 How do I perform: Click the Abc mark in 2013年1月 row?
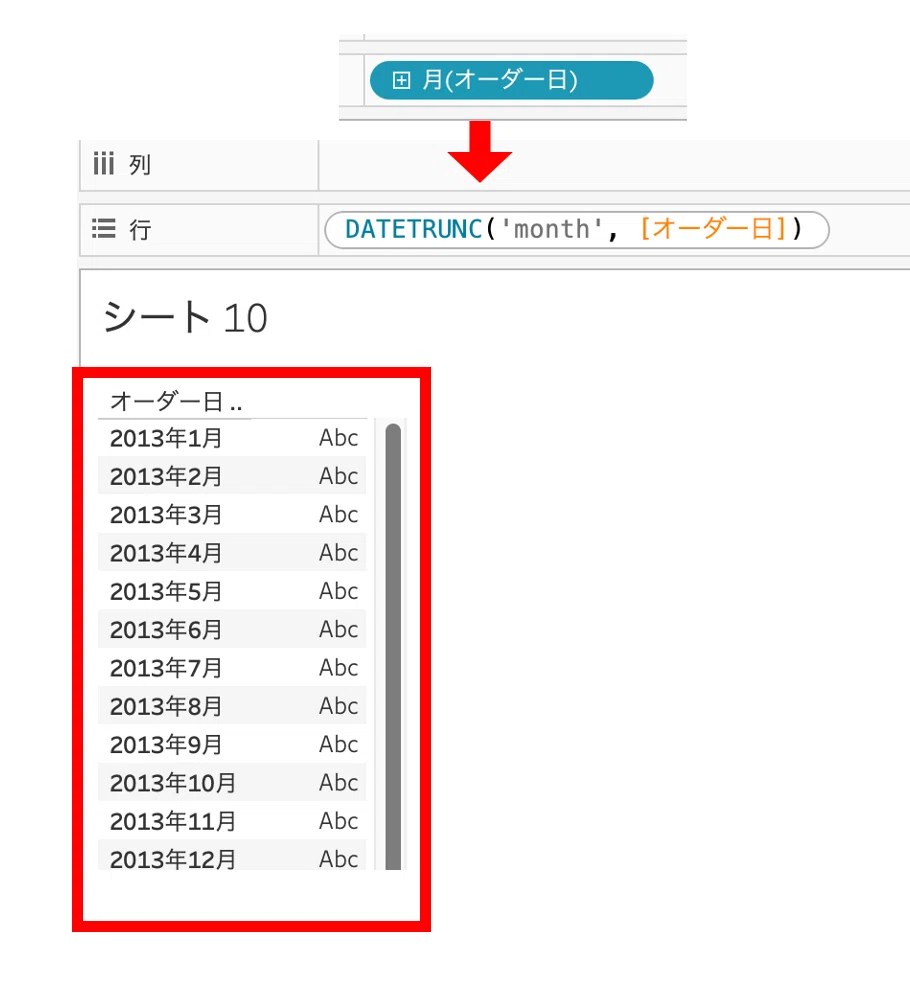click(x=338, y=437)
